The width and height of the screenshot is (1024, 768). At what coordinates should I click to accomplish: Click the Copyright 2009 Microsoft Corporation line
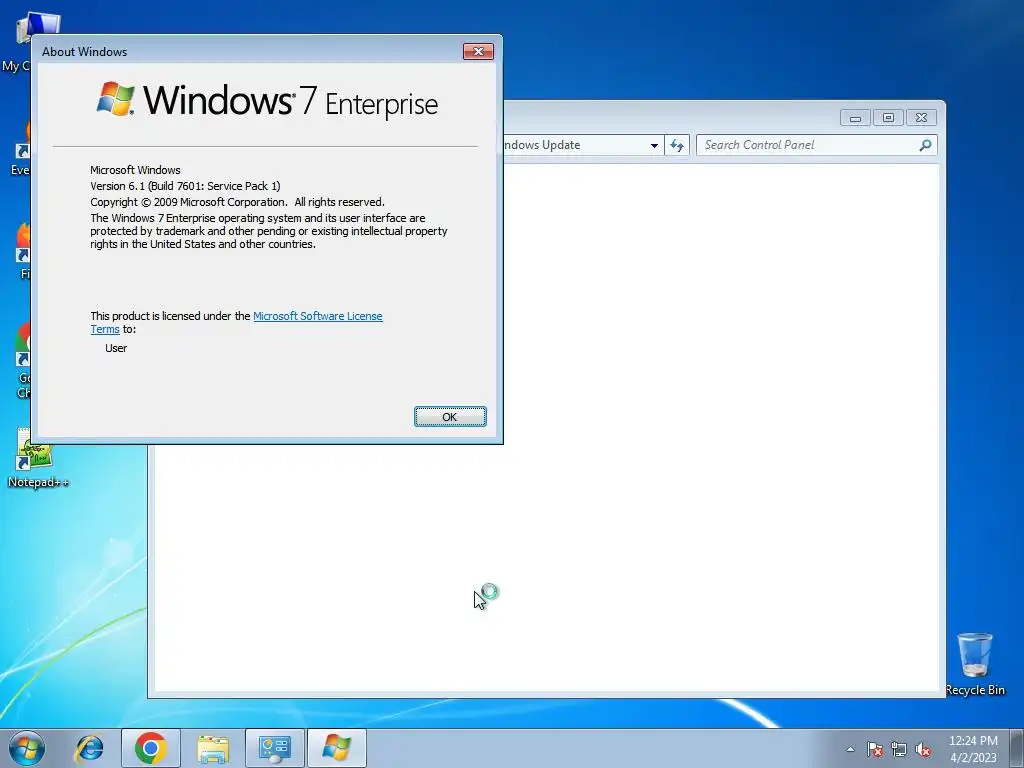pos(237,202)
